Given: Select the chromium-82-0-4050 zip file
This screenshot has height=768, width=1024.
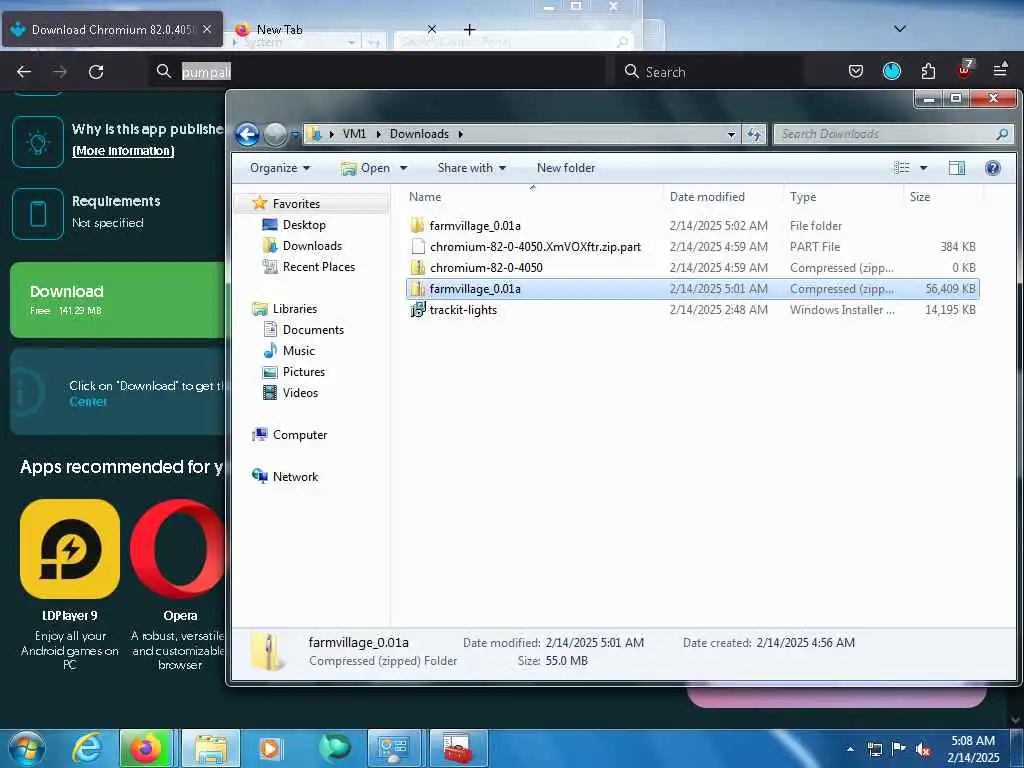Looking at the screenshot, I should (692, 267).
